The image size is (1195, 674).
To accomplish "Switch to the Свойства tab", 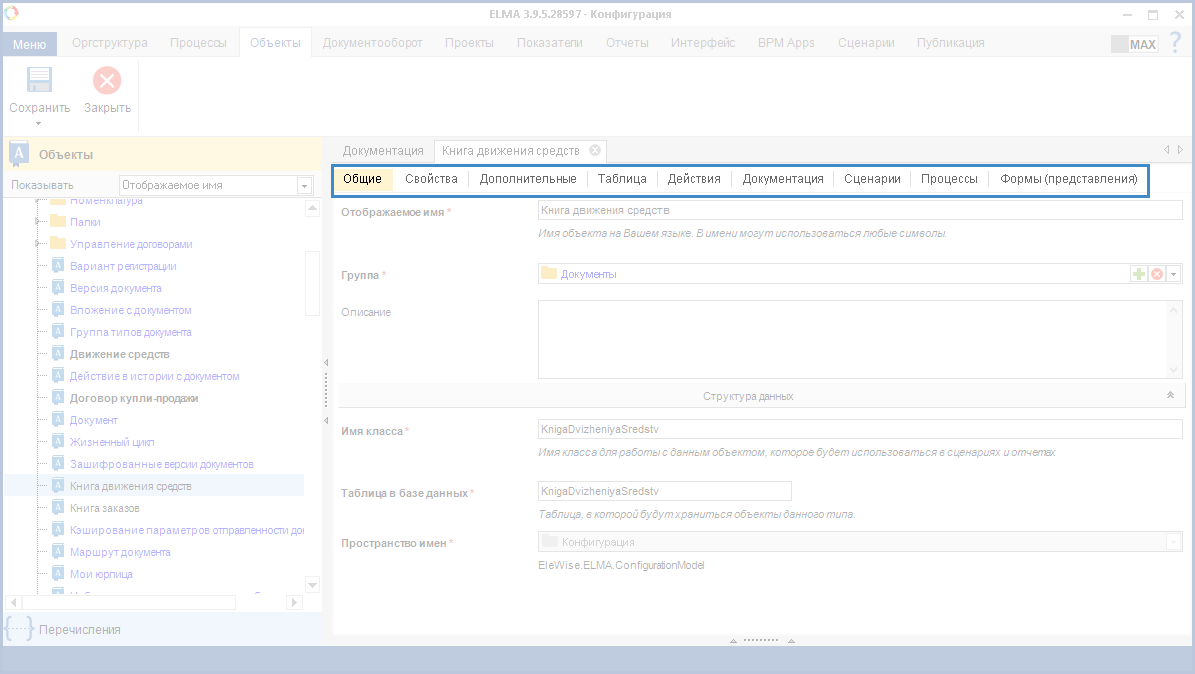I will coord(431,179).
